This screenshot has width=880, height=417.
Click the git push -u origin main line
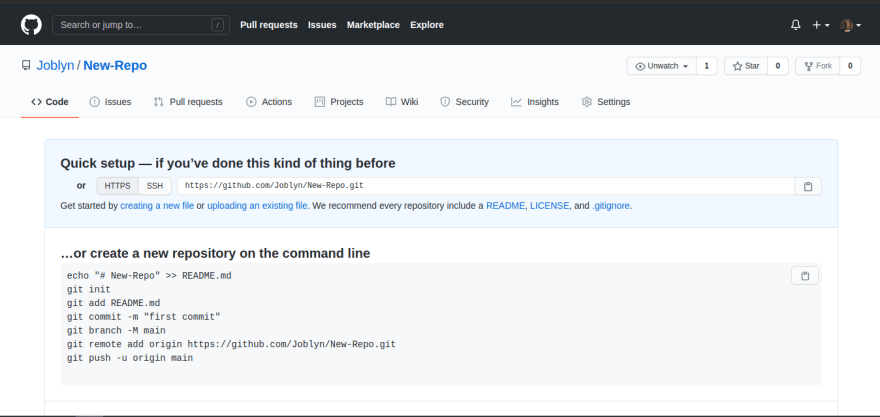click(130, 358)
